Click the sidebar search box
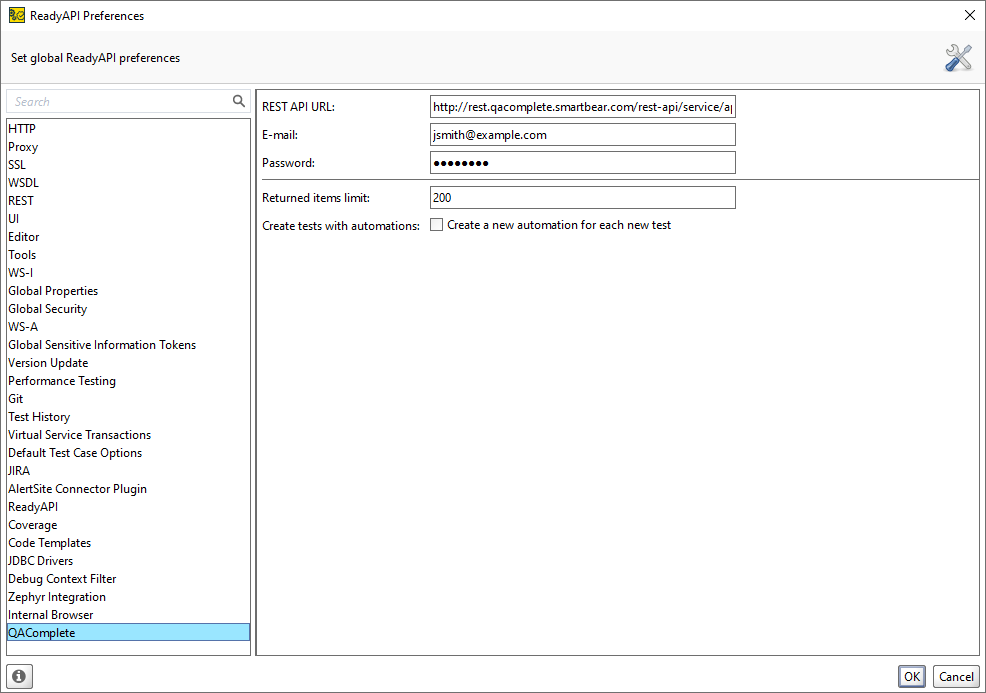 click(x=115, y=101)
